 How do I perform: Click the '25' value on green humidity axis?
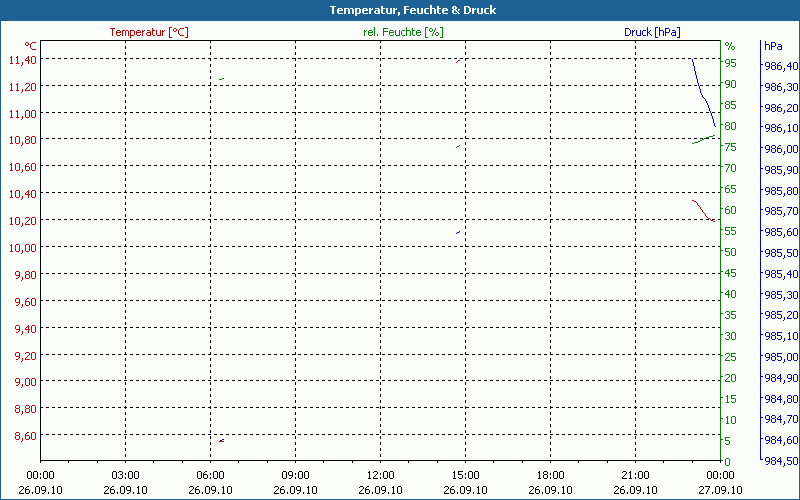coord(731,357)
